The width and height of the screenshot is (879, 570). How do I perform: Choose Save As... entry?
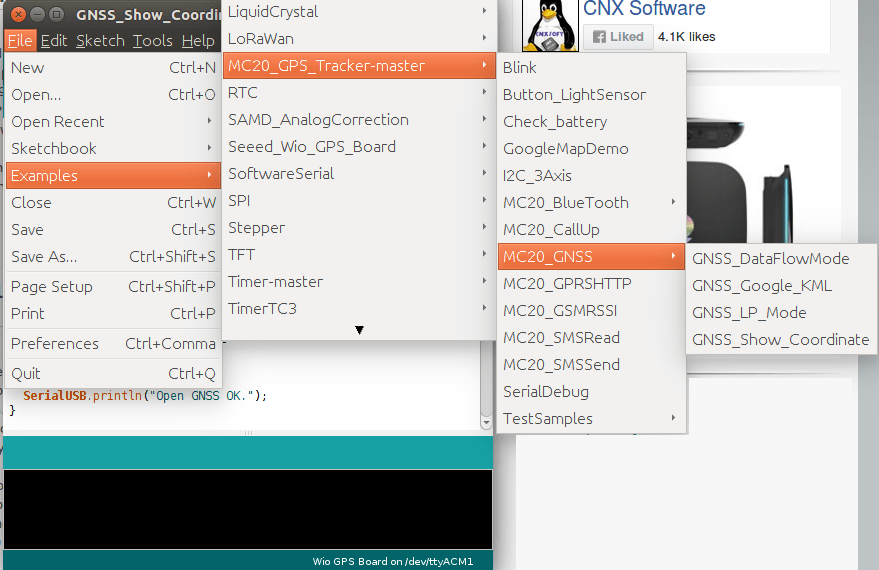113,256
